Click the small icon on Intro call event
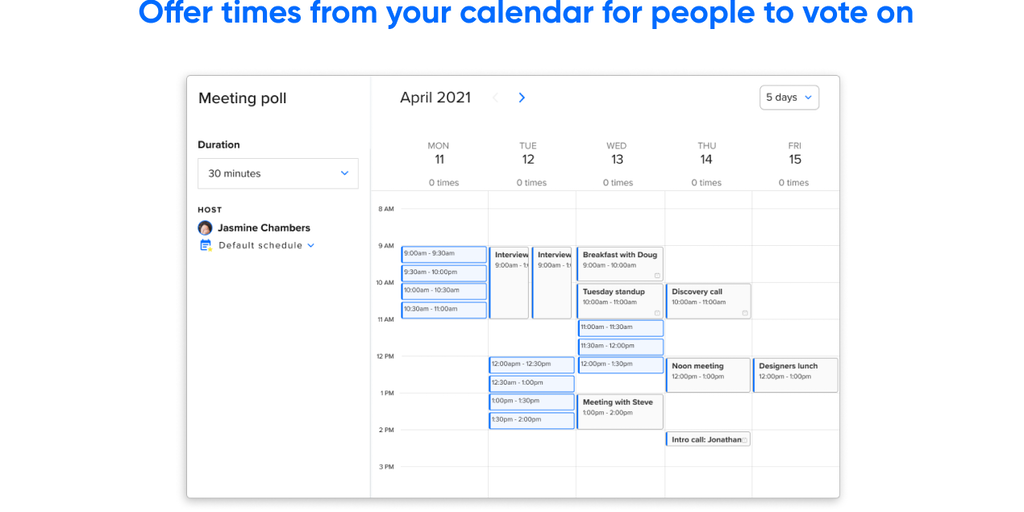 tap(744, 439)
